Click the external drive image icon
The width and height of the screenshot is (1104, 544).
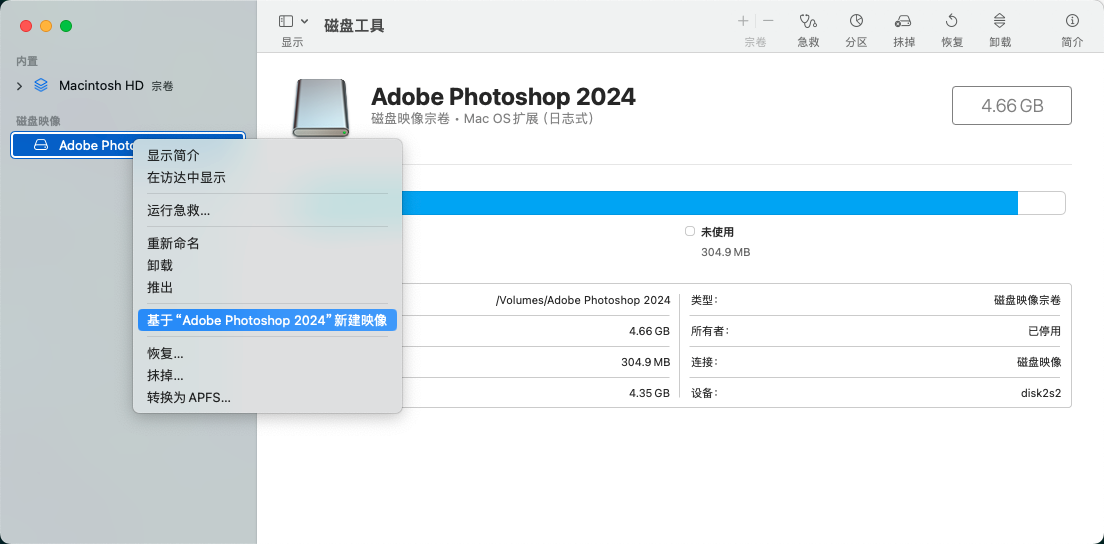point(321,108)
